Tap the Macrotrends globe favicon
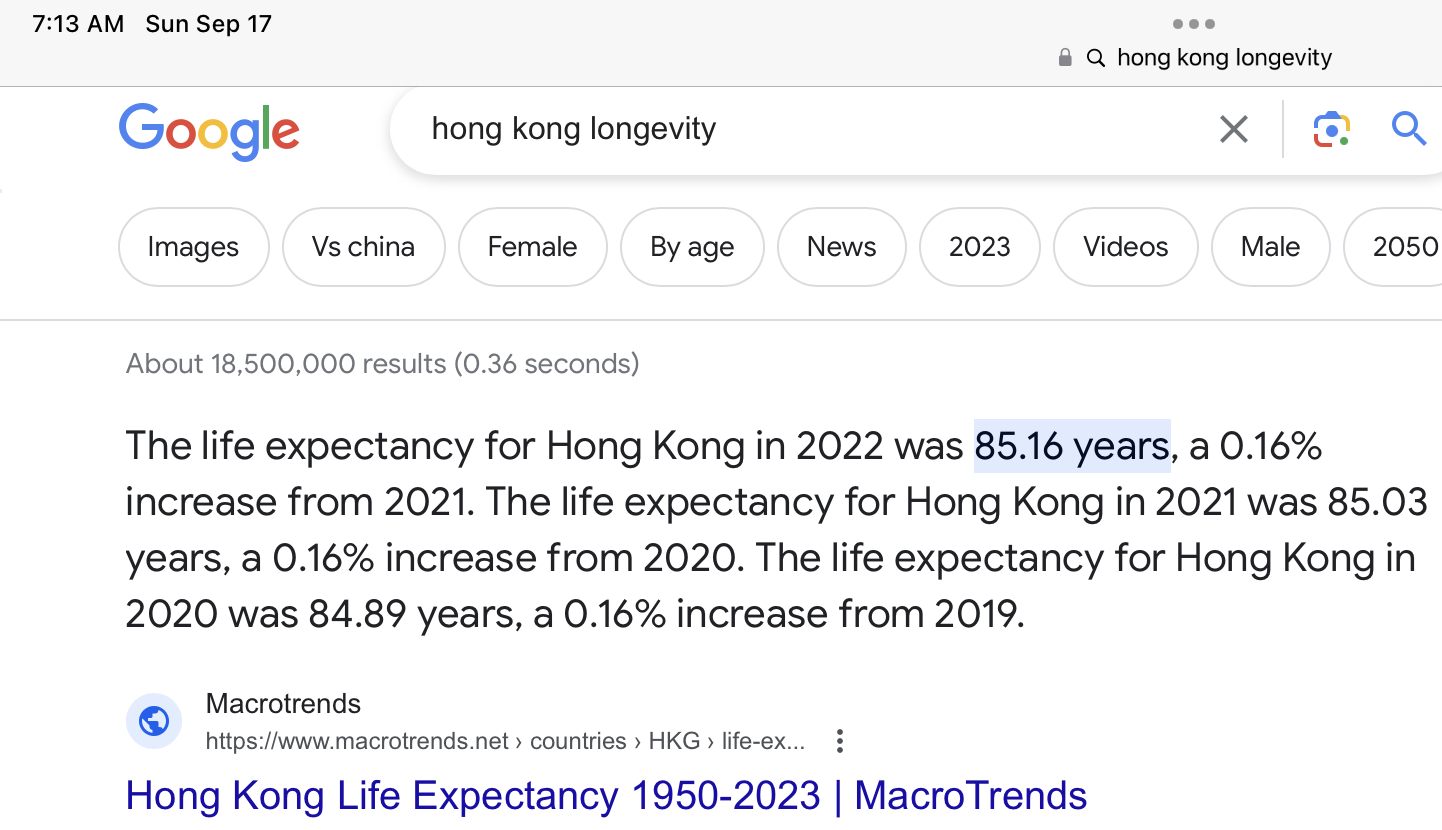 pyautogui.click(x=154, y=721)
